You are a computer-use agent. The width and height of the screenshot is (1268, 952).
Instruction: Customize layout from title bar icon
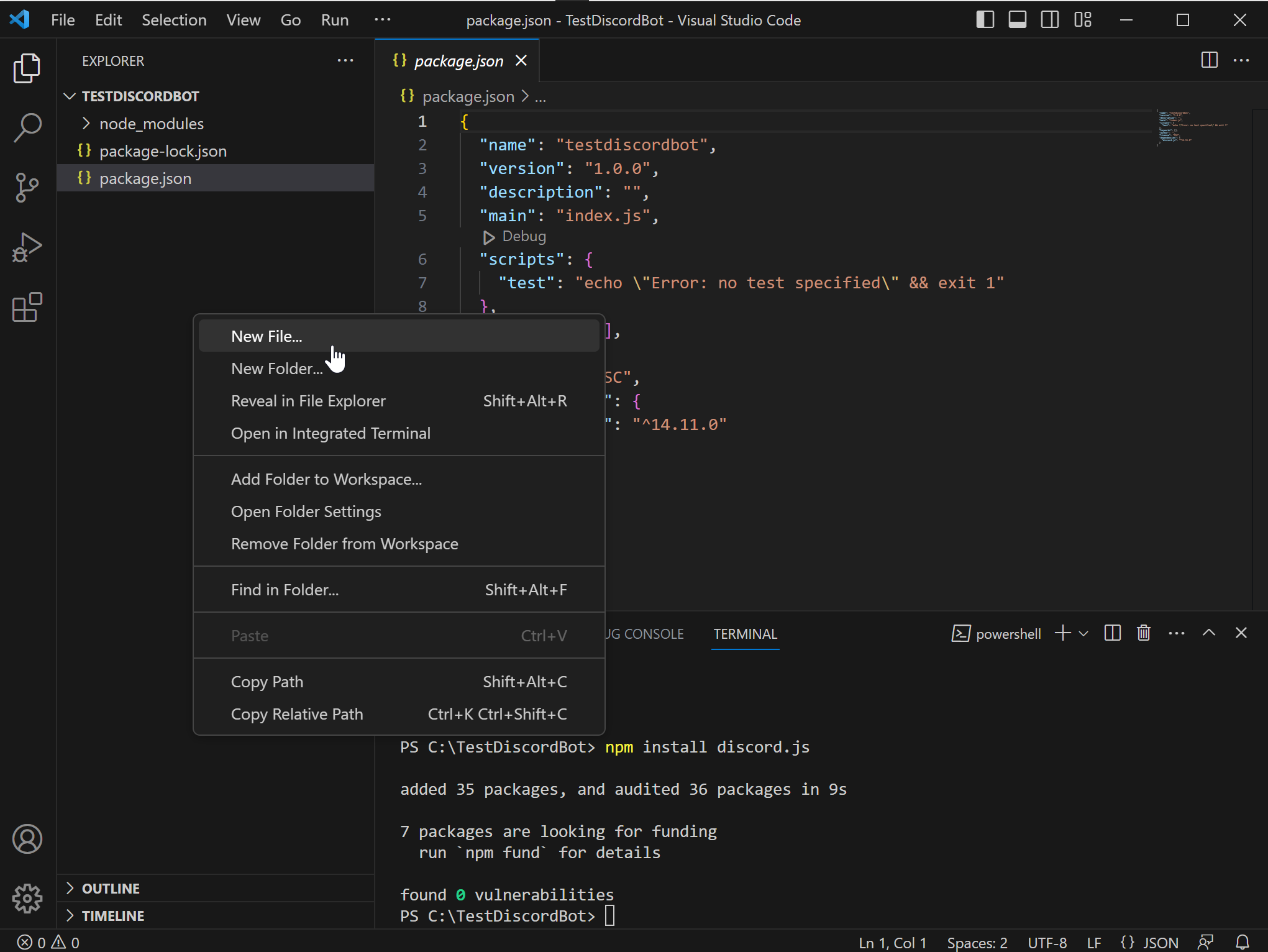(x=1083, y=20)
